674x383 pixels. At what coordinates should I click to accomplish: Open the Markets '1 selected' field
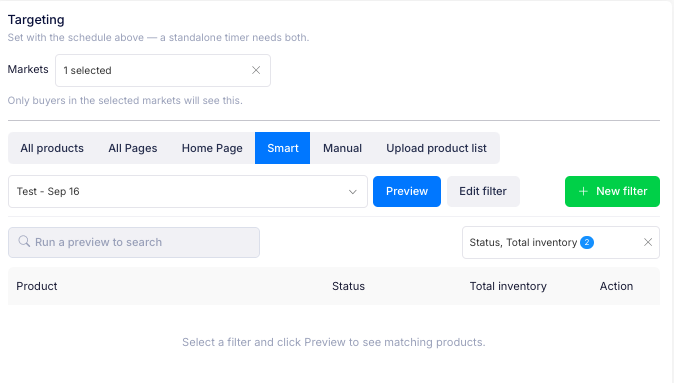tap(163, 70)
